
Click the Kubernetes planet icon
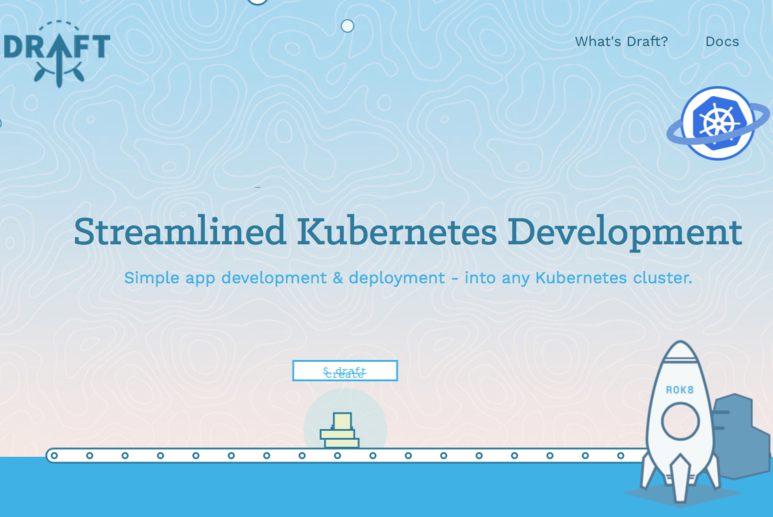coord(718,123)
